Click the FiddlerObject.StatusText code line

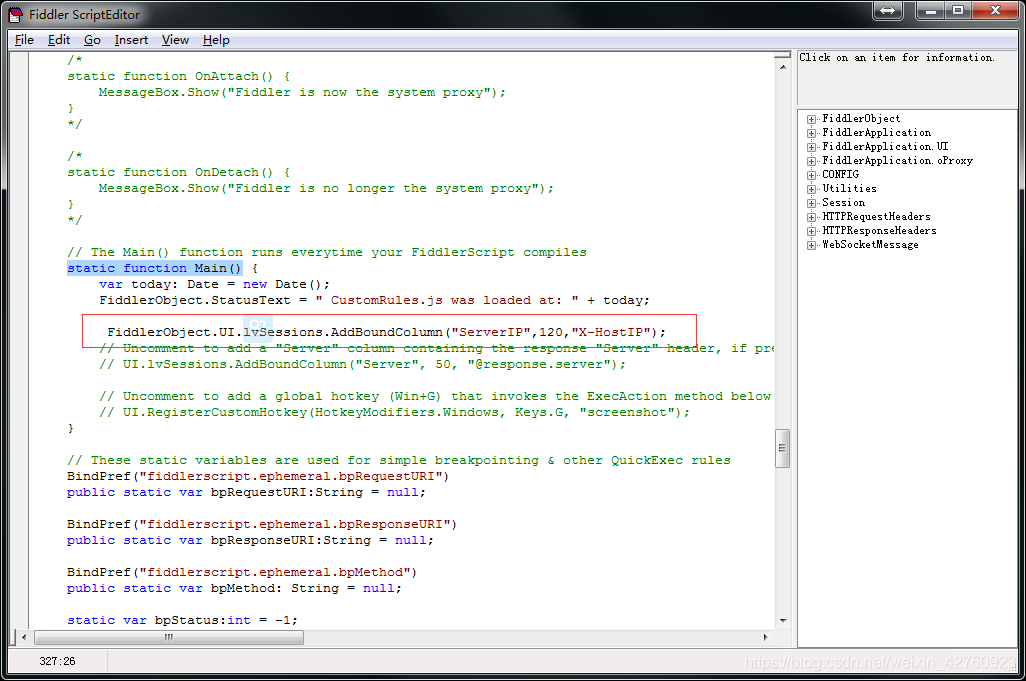click(x=374, y=300)
